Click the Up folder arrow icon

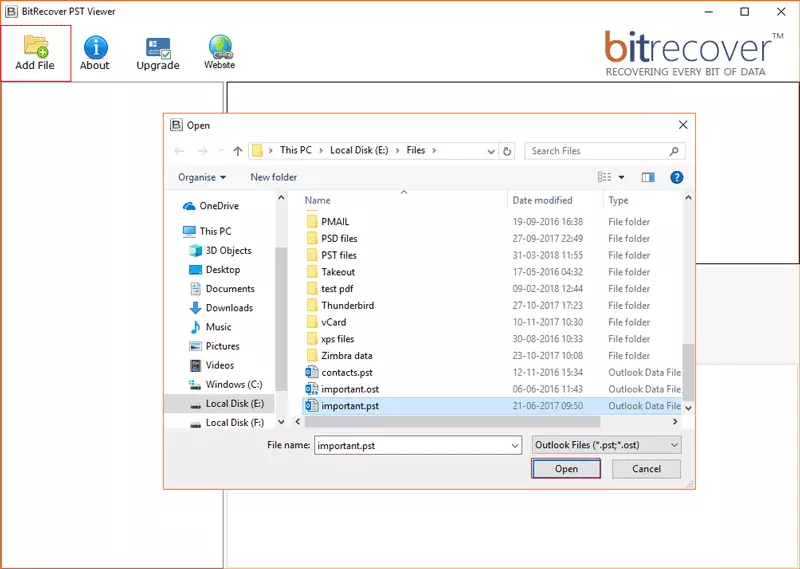tap(237, 151)
